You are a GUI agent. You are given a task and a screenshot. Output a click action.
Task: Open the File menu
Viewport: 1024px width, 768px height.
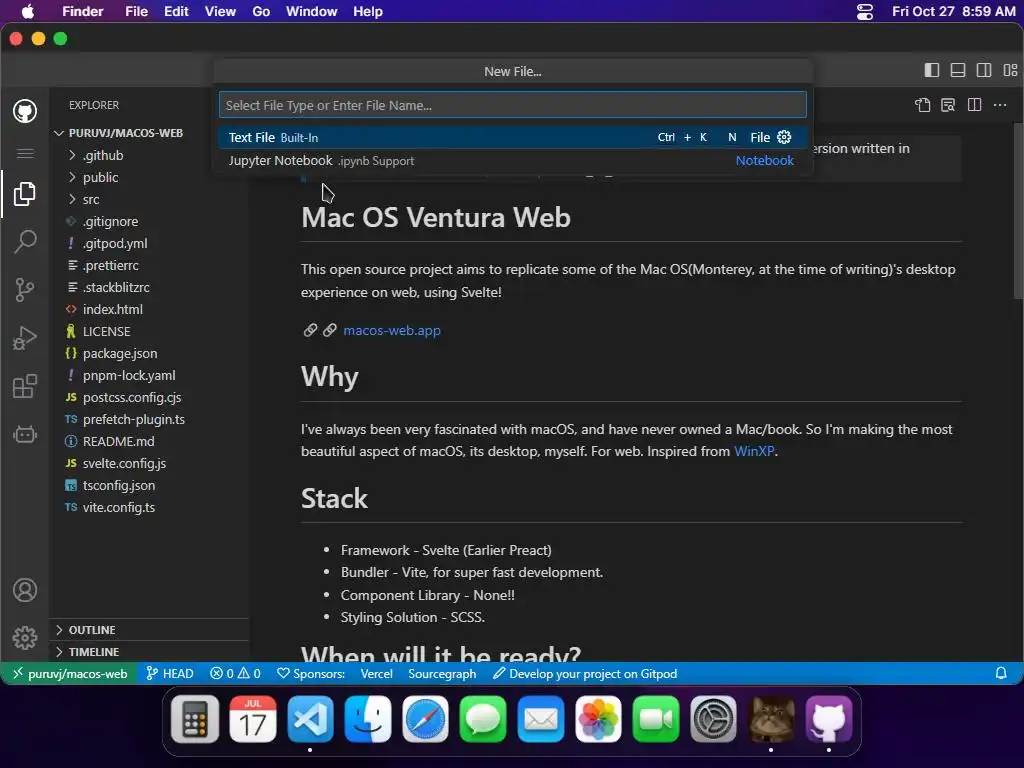point(136,12)
